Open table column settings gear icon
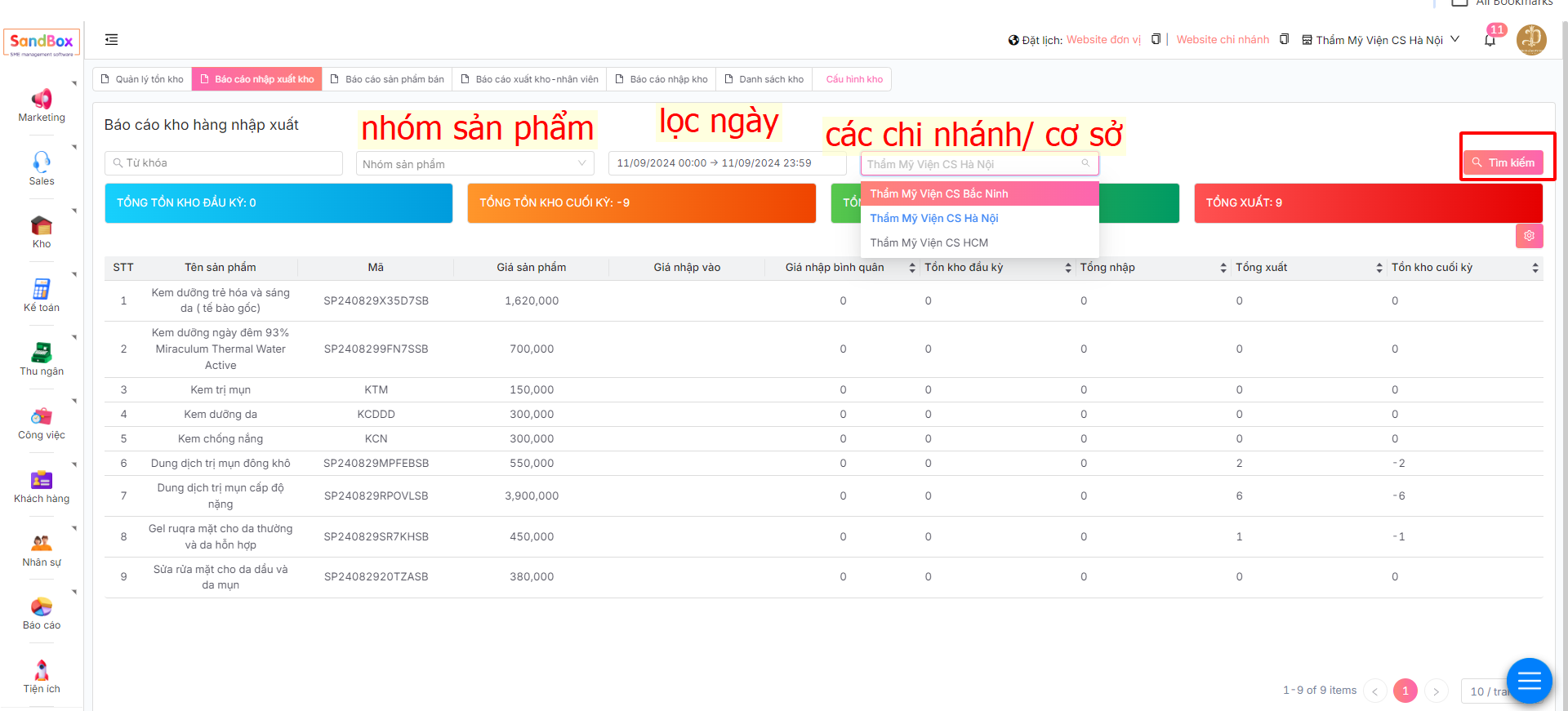The width and height of the screenshot is (1568, 711). tap(1529, 236)
